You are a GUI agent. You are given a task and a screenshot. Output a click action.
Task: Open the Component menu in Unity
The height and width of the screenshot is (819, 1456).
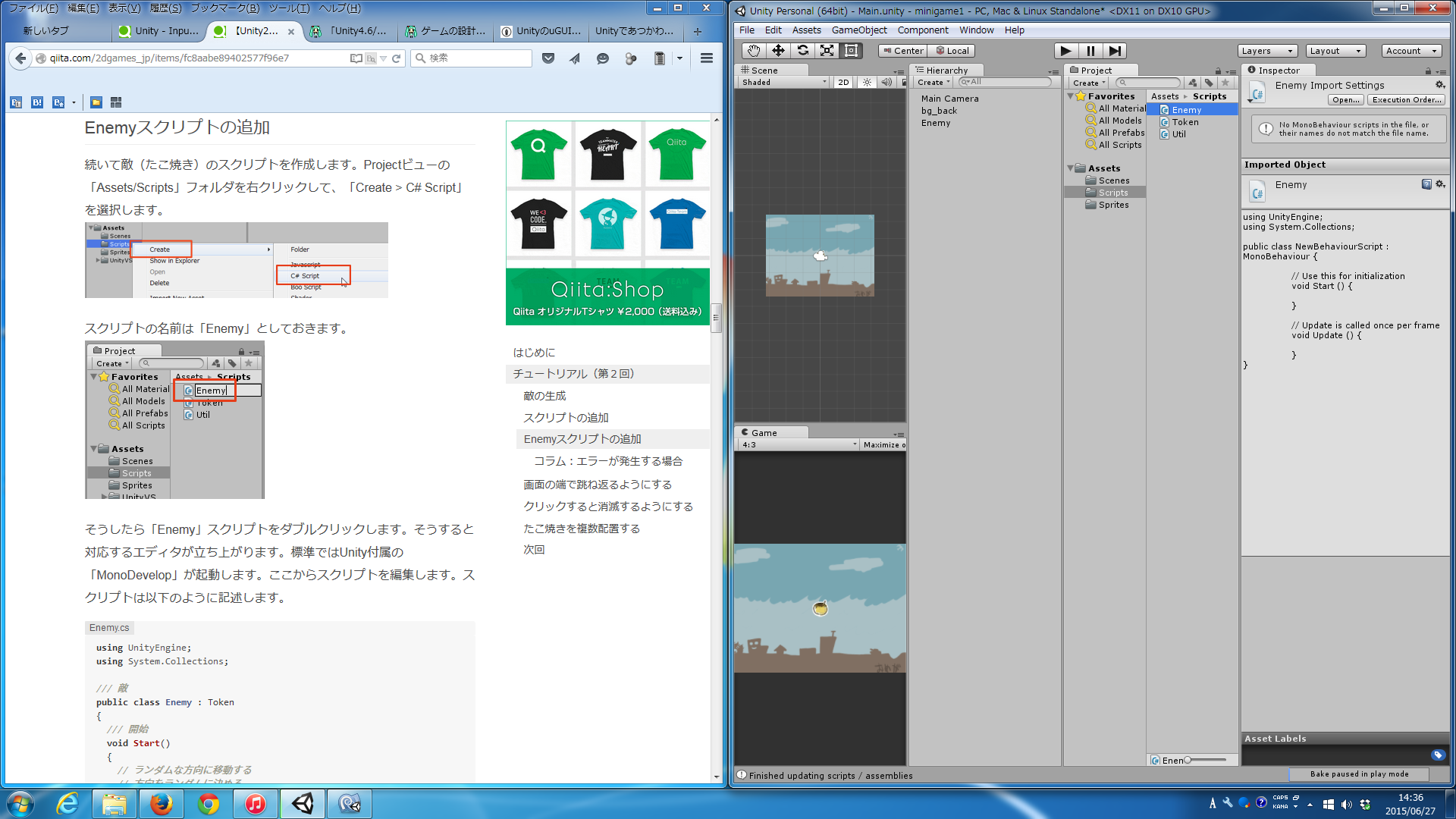coord(922,30)
